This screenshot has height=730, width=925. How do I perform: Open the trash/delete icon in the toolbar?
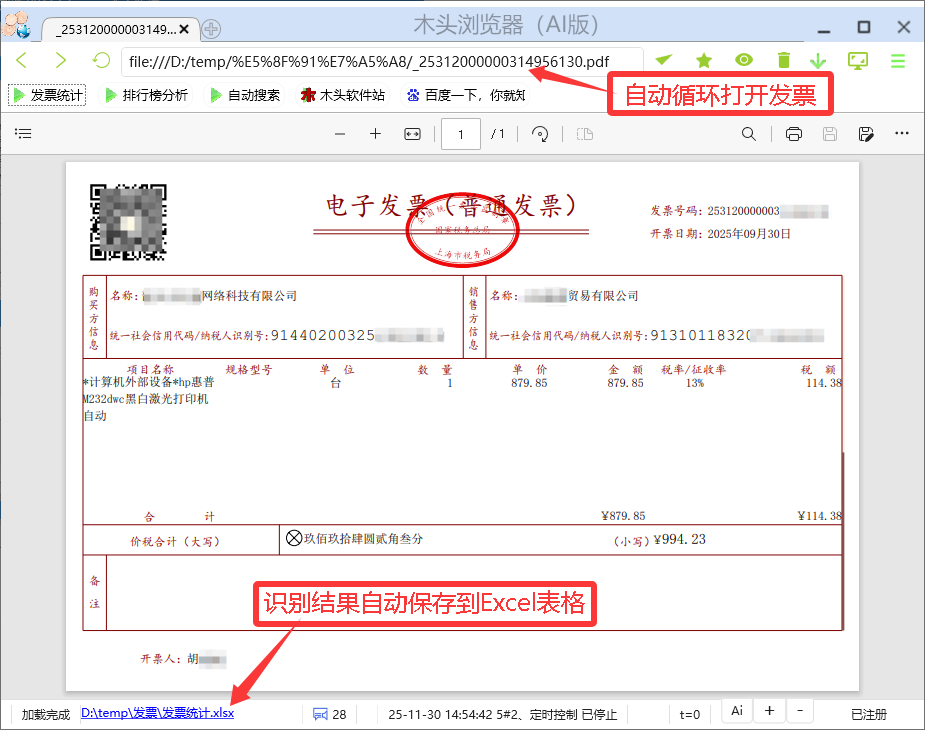pyautogui.click(x=783, y=60)
